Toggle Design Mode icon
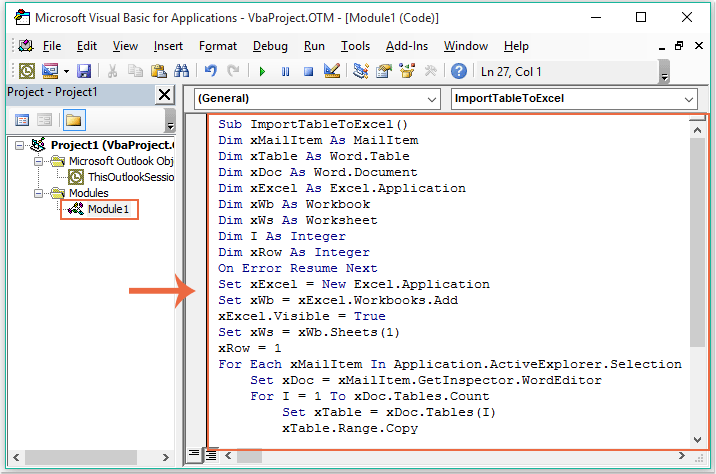 point(332,71)
